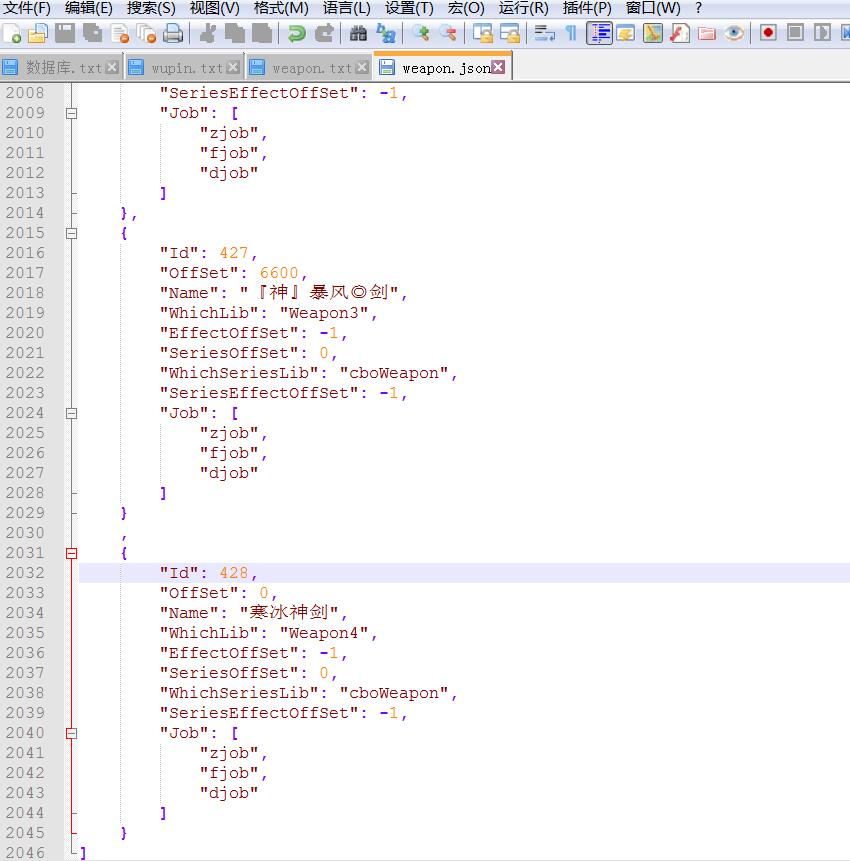The width and height of the screenshot is (850, 861).
Task: Click line number 2032 in the margin
Action: 25,573
